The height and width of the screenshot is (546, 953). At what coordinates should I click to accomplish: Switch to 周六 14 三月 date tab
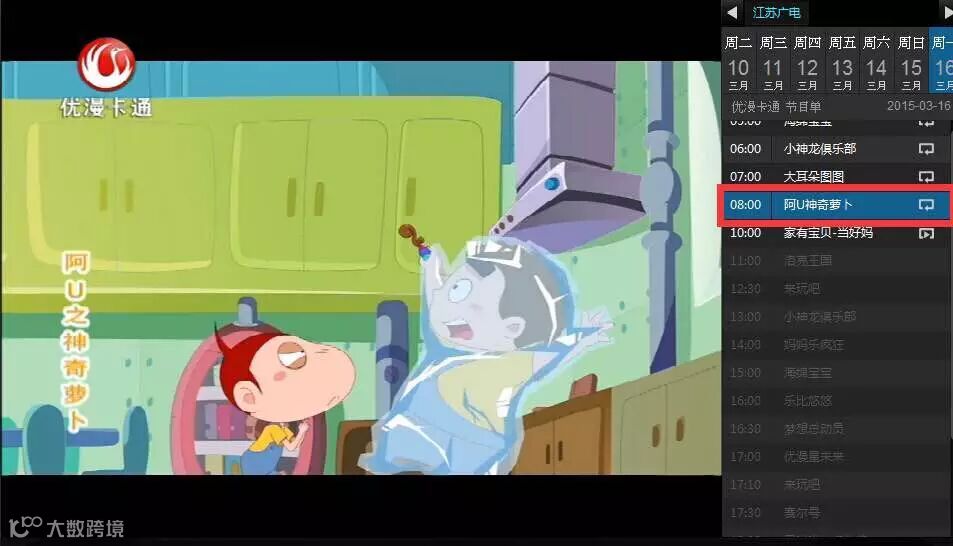click(x=876, y=60)
